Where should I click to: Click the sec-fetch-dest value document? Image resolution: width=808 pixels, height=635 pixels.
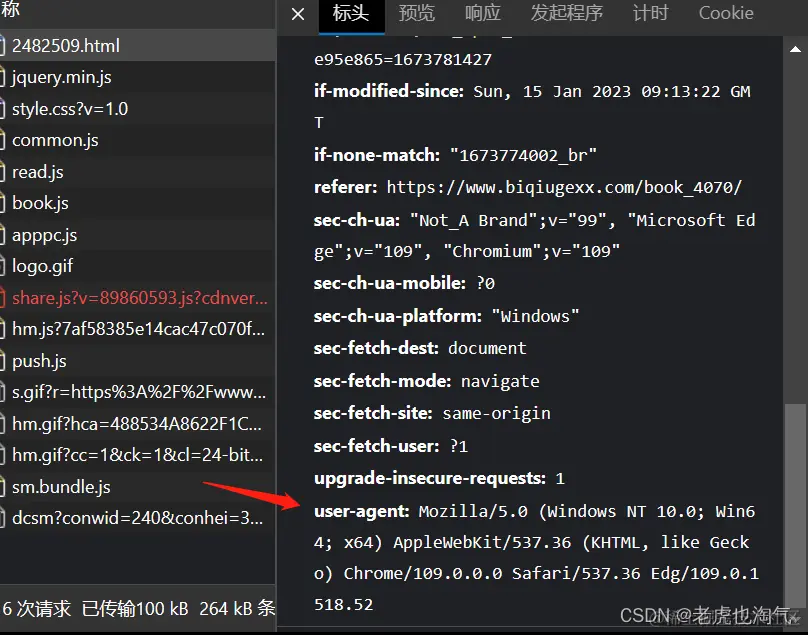[487, 348]
